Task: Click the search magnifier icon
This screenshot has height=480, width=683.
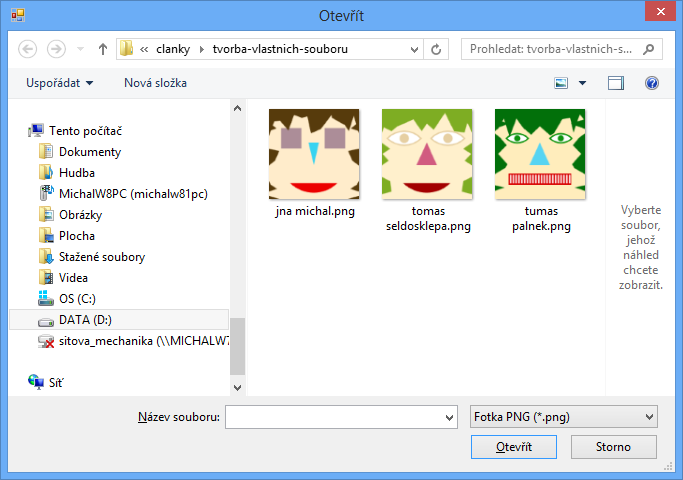Action: 649,49
